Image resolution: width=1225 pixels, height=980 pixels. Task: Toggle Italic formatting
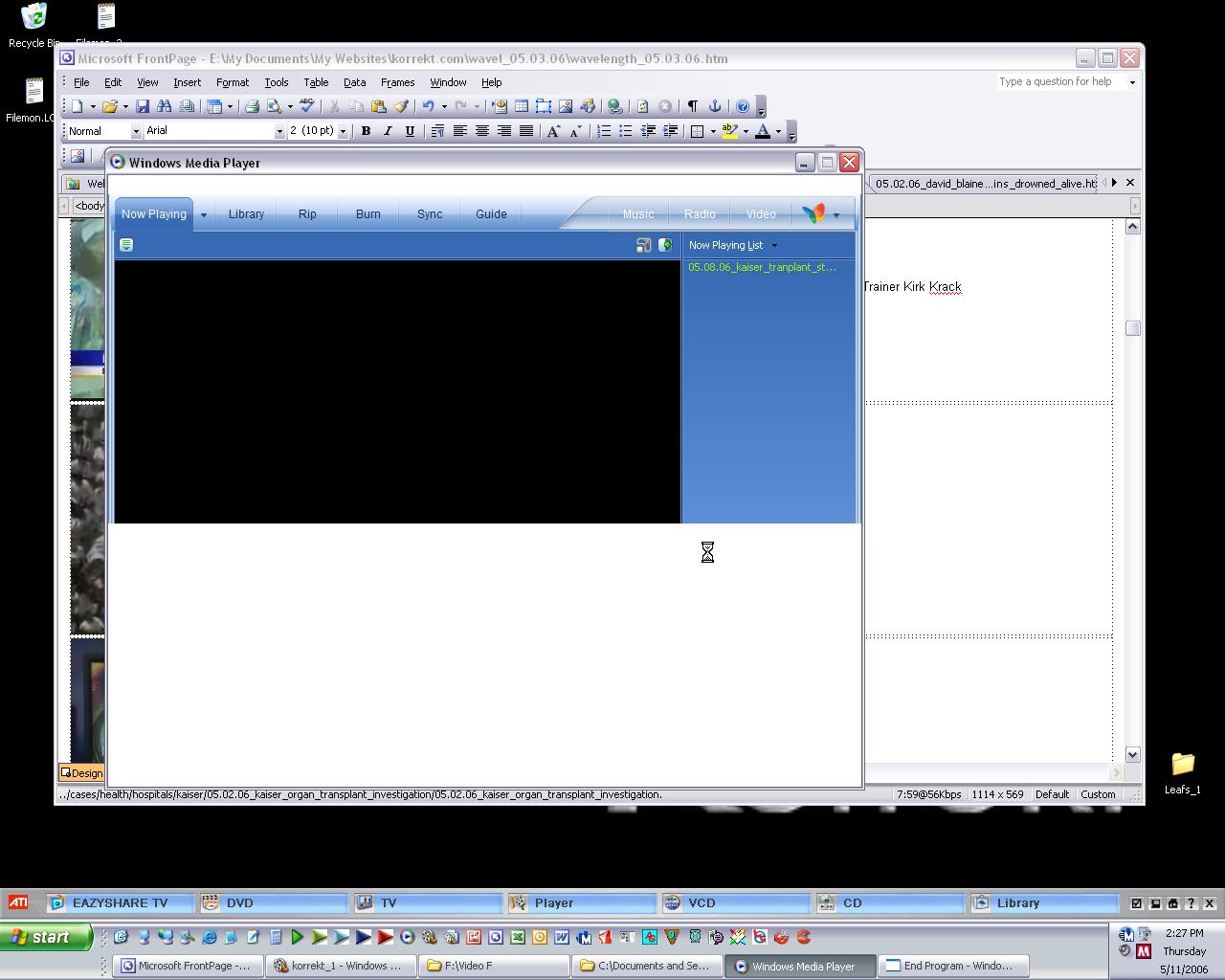pyautogui.click(x=388, y=131)
